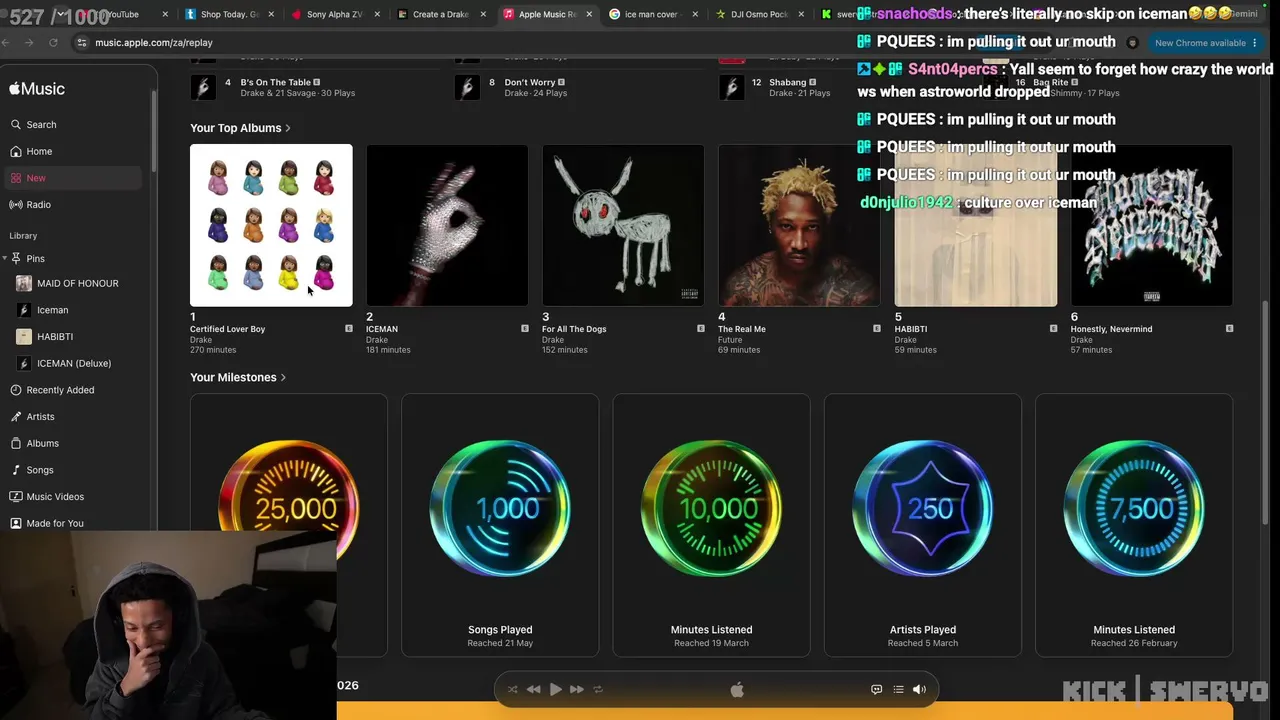
Task: Click the ICEMAN album title under its cover
Action: tap(382, 329)
